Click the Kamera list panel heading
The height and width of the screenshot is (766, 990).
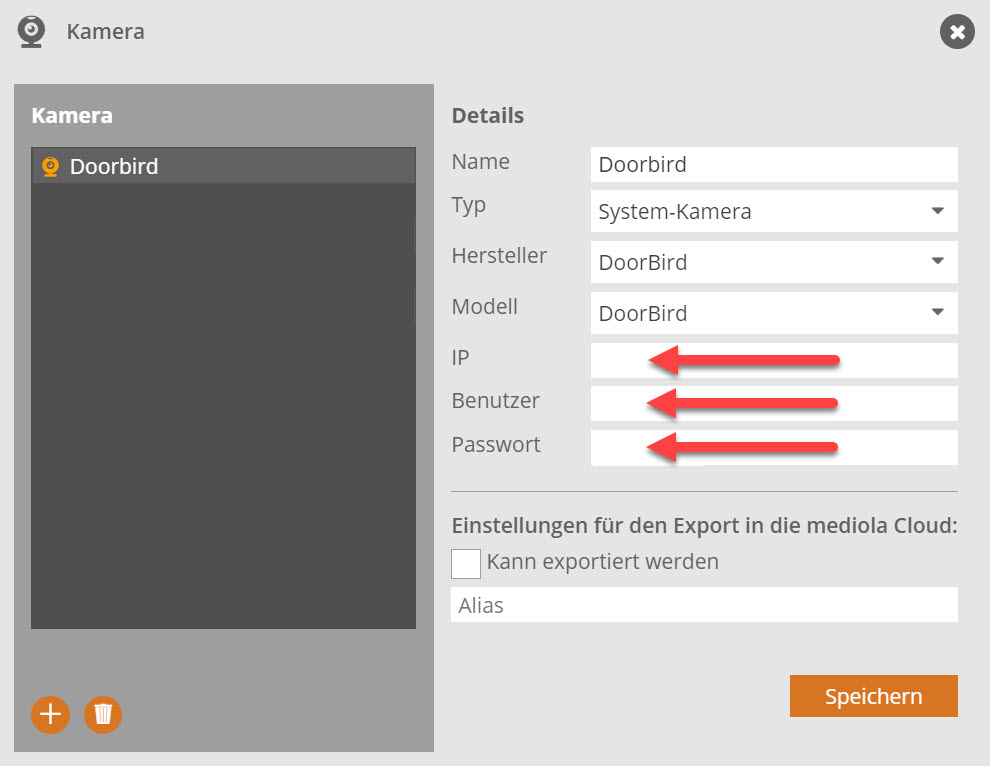[72, 116]
